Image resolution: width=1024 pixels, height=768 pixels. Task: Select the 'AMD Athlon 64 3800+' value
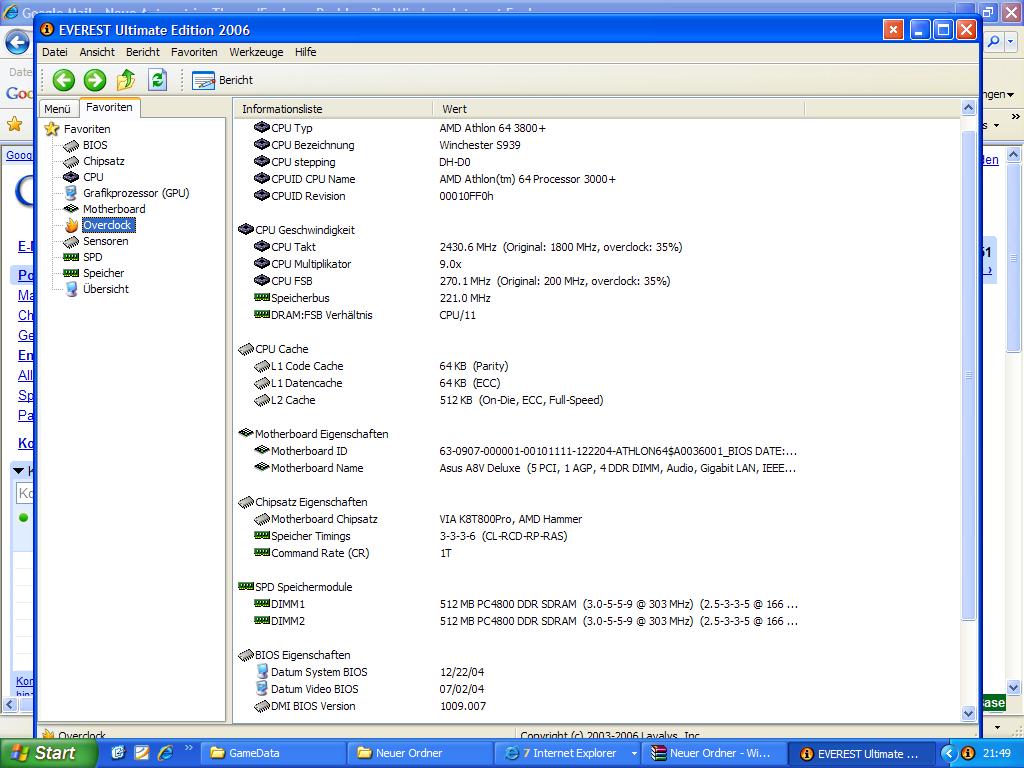pyautogui.click(x=492, y=128)
